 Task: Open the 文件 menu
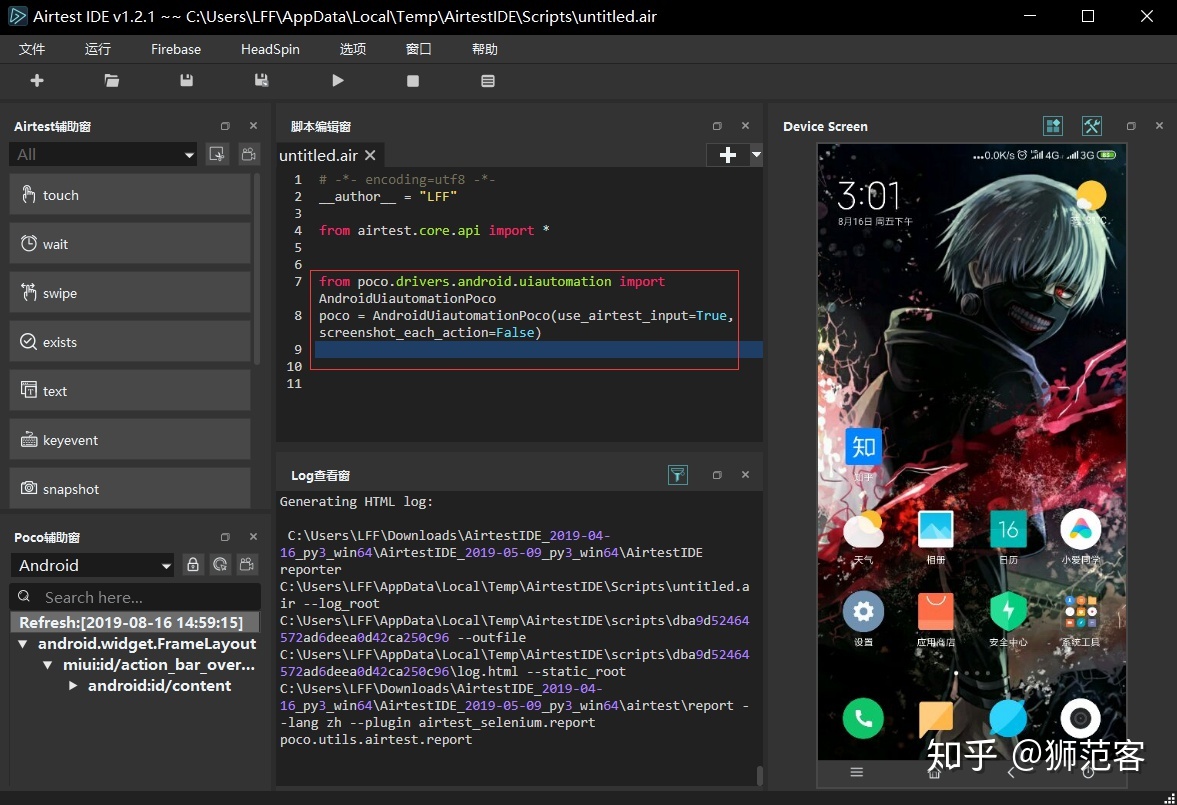click(x=32, y=49)
